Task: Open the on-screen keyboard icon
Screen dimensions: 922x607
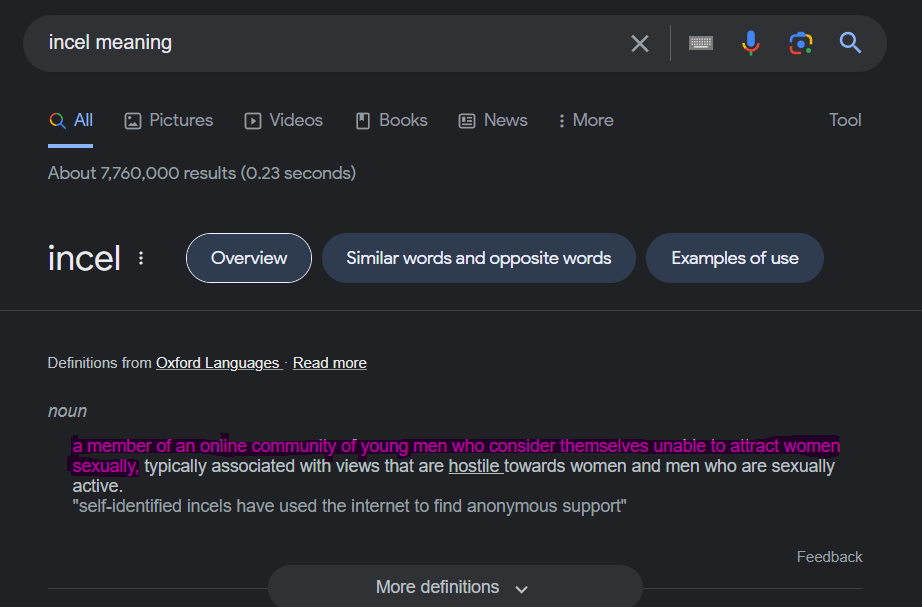Action: pos(700,43)
